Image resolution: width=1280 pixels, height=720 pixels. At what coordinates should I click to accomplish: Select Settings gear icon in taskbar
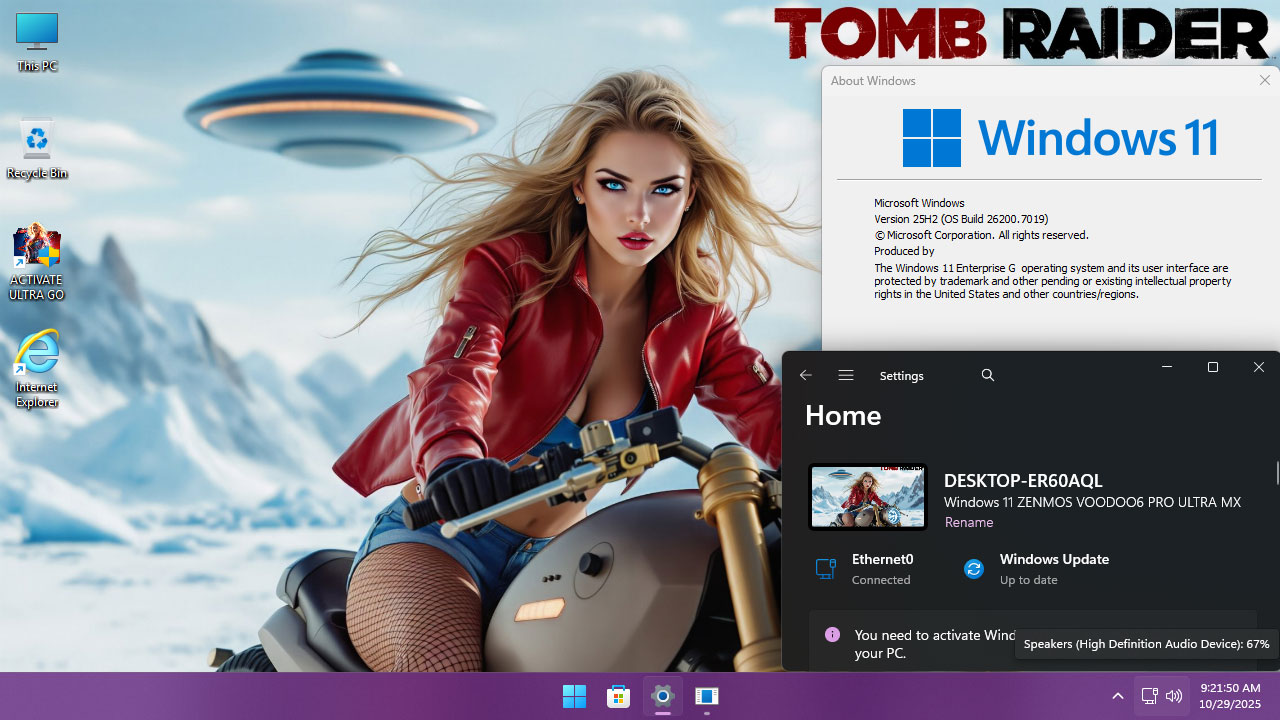[x=662, y=696]
